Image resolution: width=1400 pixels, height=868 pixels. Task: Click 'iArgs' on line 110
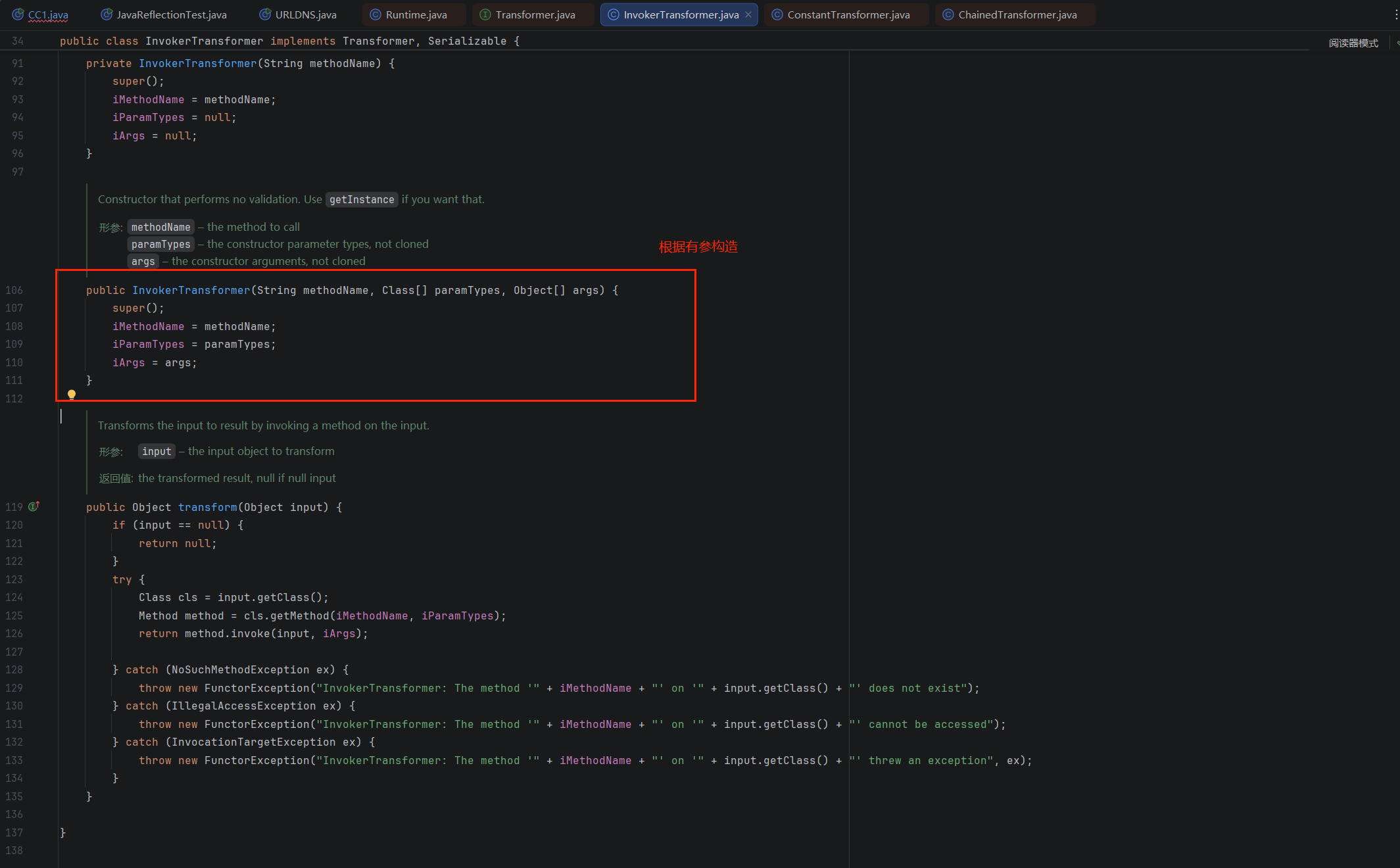(x=128, y=362)
